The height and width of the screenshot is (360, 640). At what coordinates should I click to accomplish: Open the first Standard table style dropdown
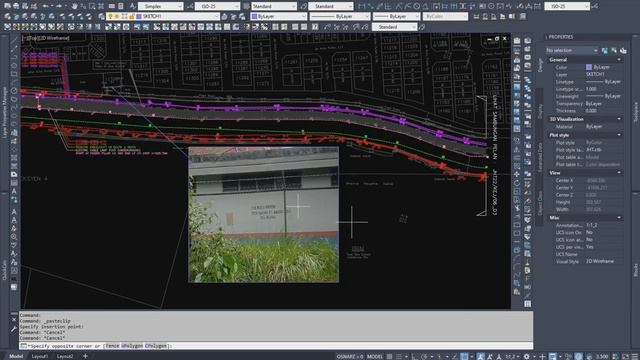click(274, 6)
